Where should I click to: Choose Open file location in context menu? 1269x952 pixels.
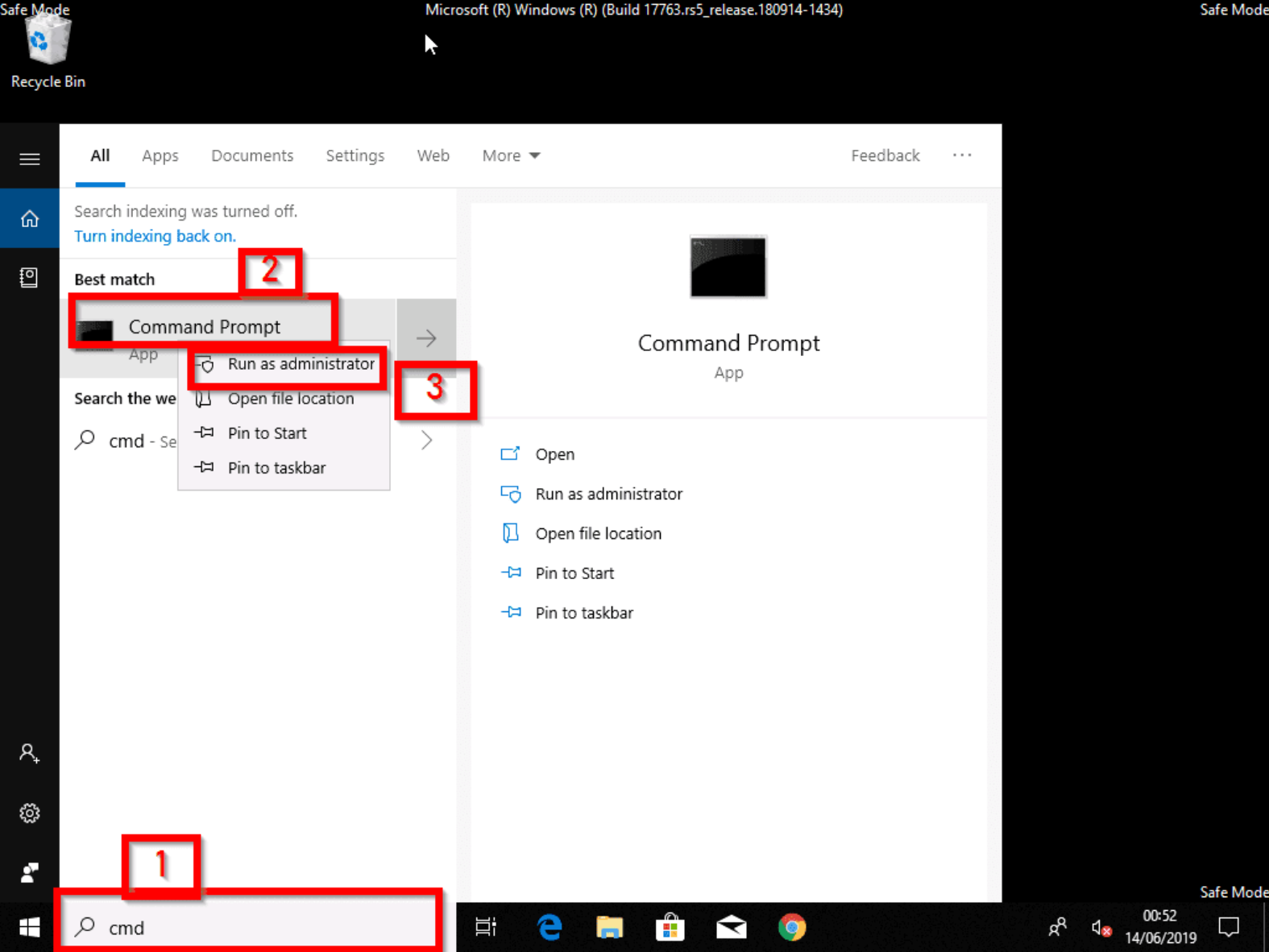(x=284, y=399)
